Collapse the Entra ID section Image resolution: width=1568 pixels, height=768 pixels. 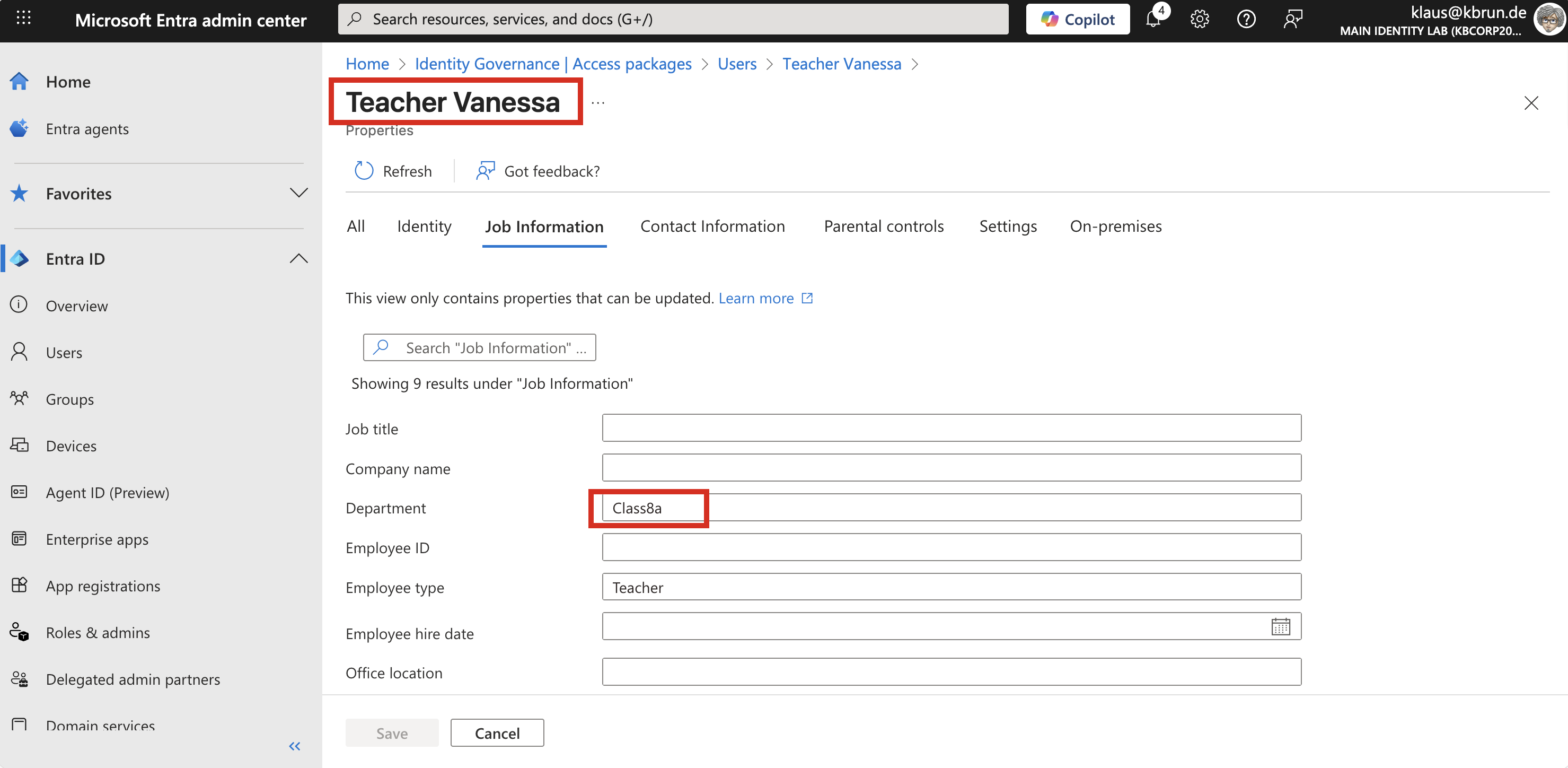(x=298, y=259)
